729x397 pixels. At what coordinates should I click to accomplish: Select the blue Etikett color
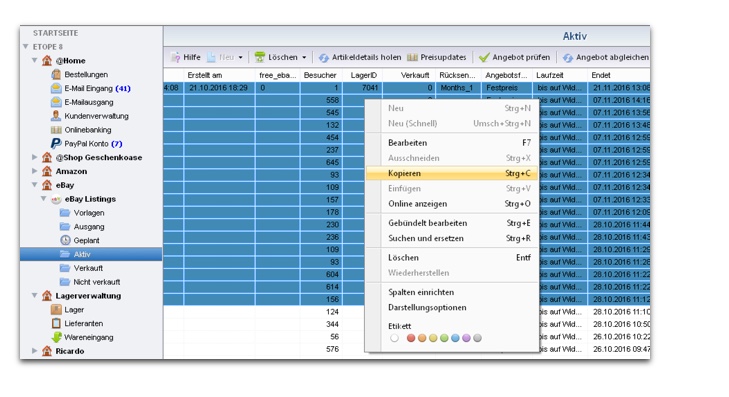click(455, 338)
